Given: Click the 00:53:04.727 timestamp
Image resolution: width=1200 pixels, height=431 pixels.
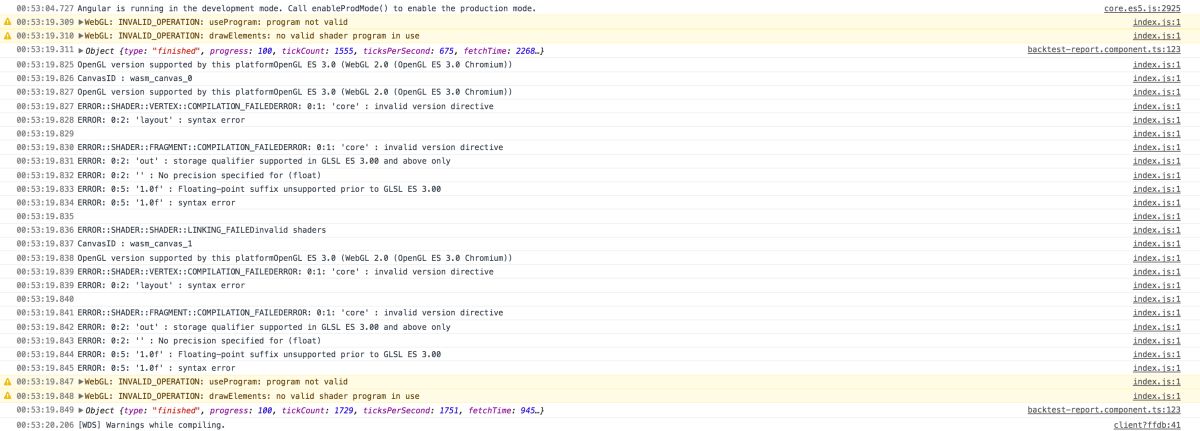Looking at the screenshot, I should [x=45, y=8].
